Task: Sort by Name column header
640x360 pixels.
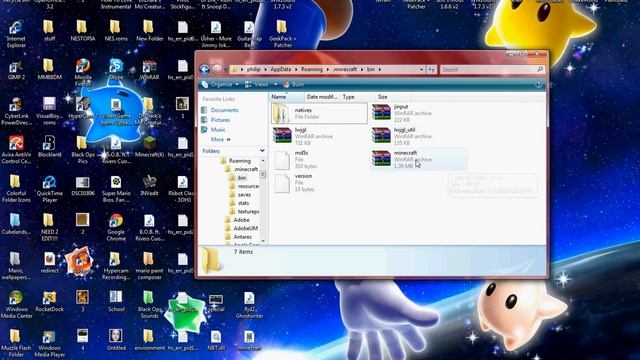Action: point(287,97)
